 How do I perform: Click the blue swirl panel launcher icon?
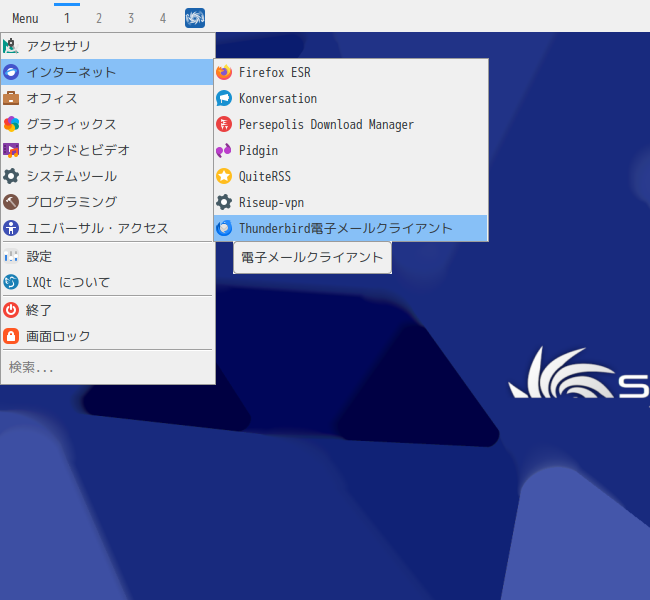[x=195, y=18]
